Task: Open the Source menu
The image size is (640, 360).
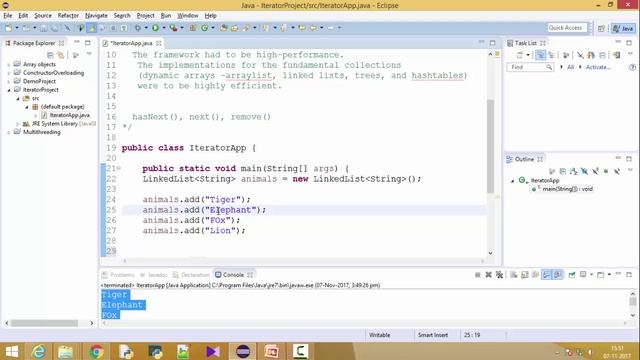Action: point(43,16)
